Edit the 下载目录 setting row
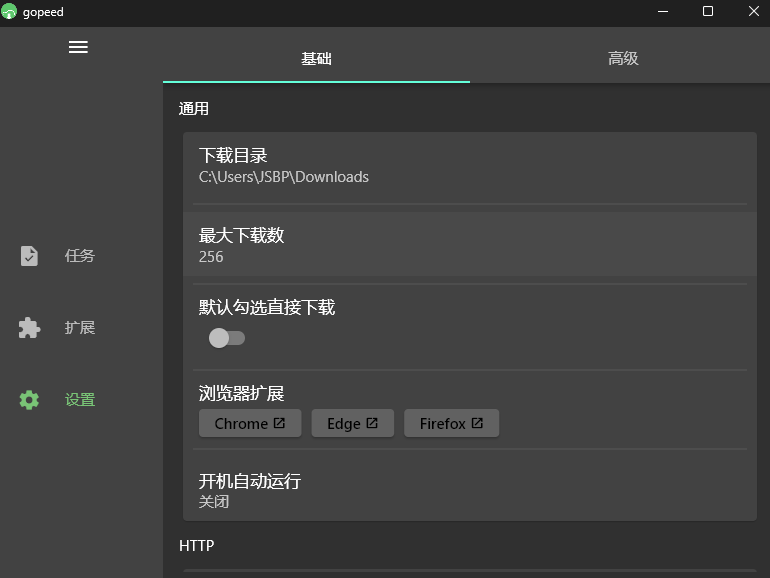This screenshot has height=578, width=770. [x=469, y=167]
